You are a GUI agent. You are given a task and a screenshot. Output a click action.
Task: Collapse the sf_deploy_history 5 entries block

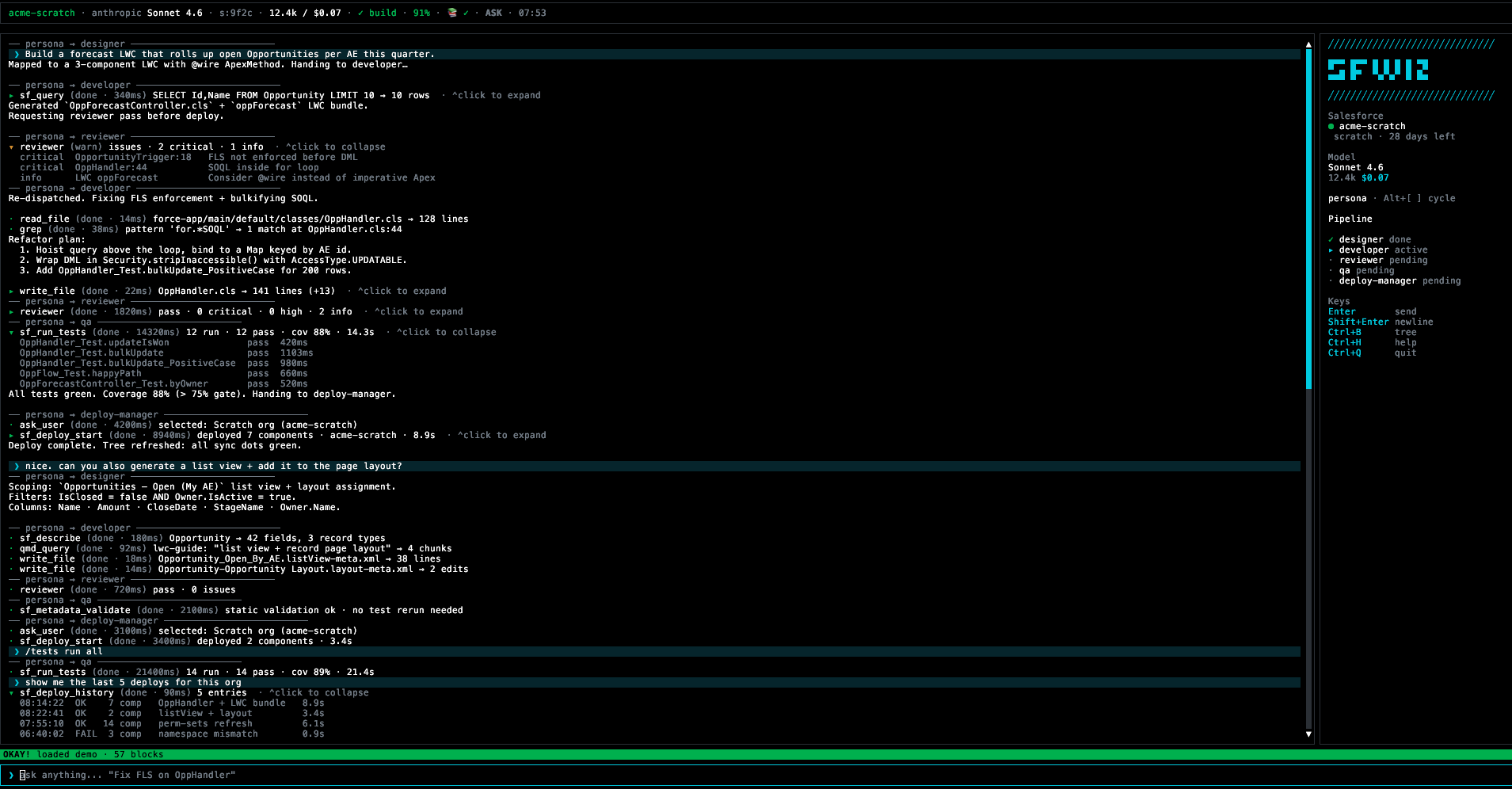(x=11, y=692)
